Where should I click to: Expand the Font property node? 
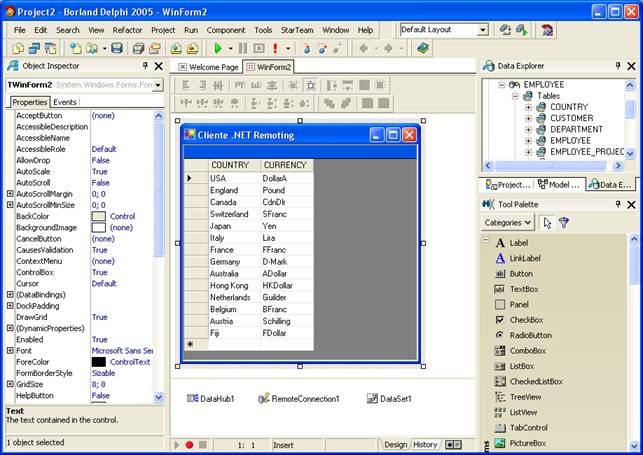tap(10, 351)
